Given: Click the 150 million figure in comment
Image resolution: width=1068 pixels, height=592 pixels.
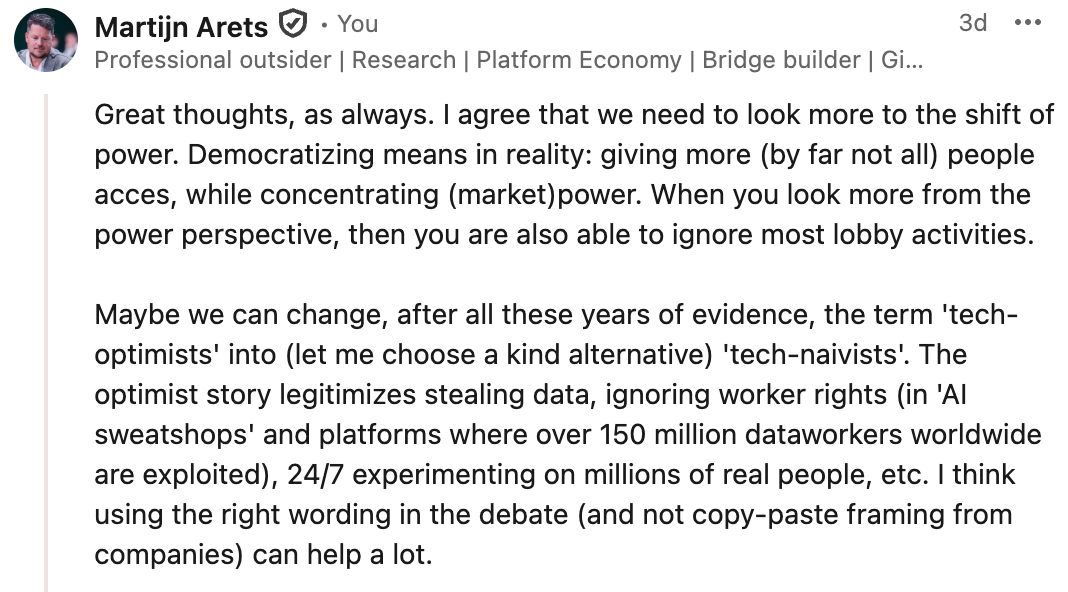Looking at the screenshot, I should 685,435.
